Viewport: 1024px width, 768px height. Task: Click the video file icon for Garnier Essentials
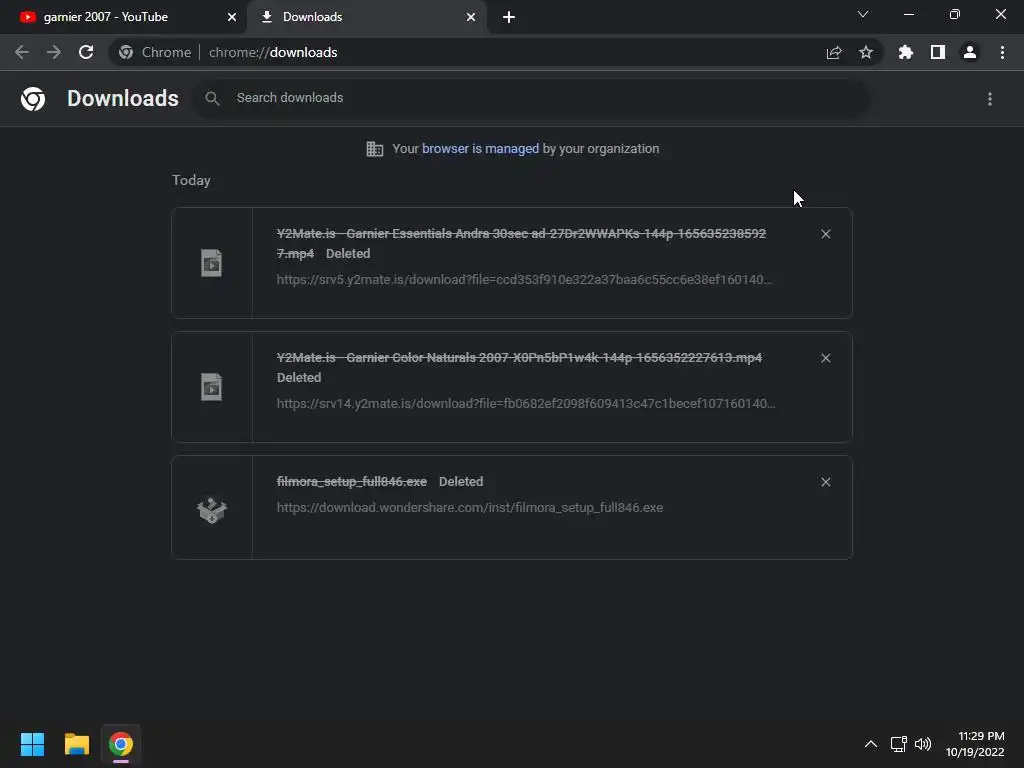tap(212, 263)
